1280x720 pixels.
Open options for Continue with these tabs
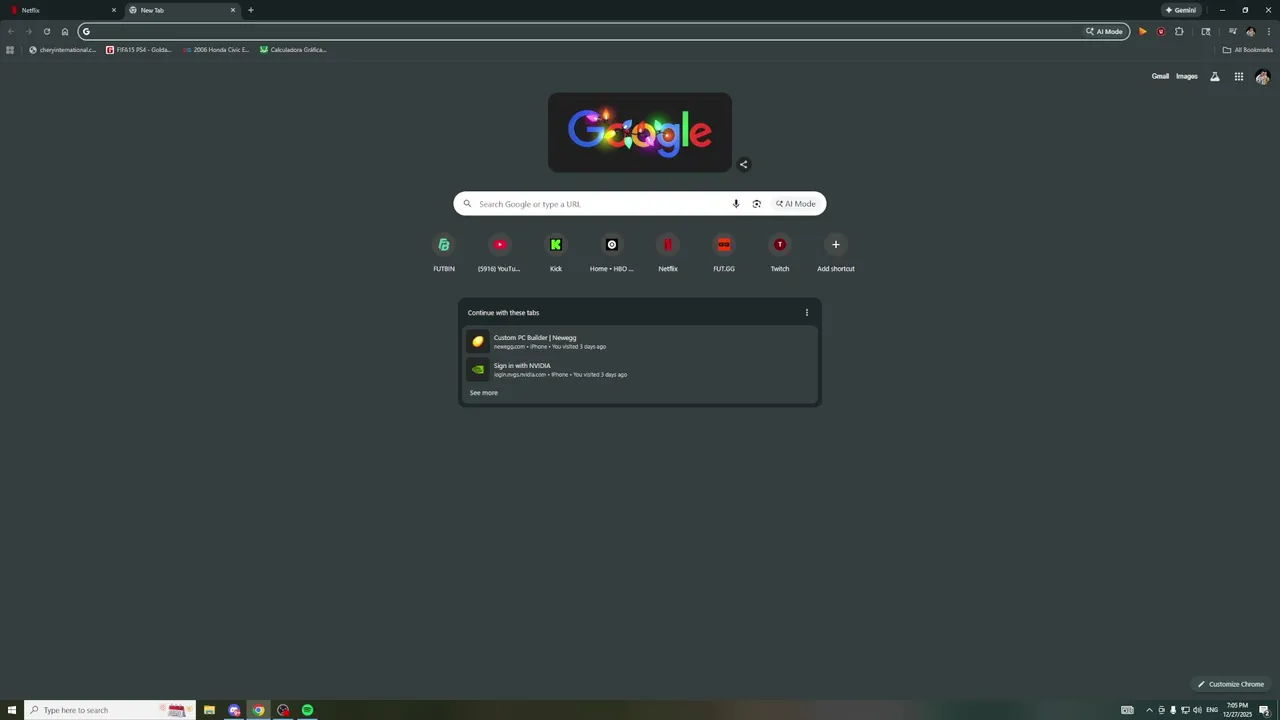pos(807,312)
